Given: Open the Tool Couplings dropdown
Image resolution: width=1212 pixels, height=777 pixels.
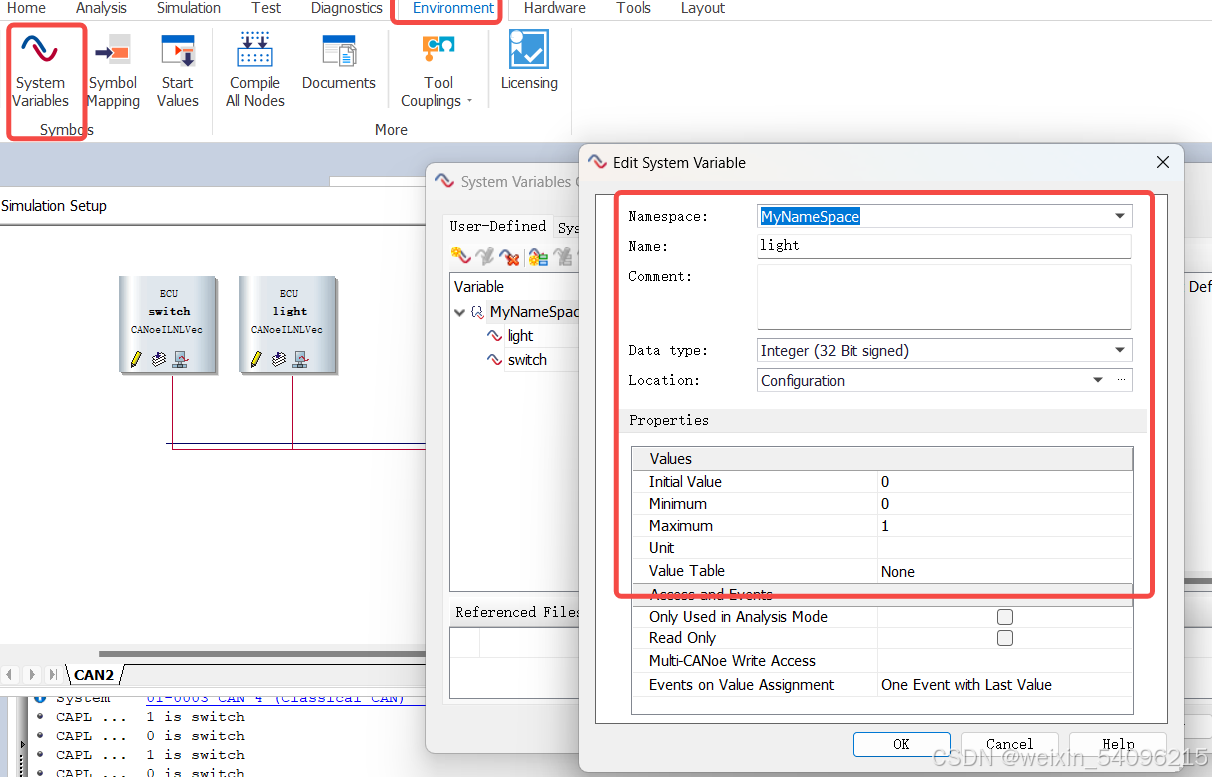Looking at the screenshot, I should 438,70.
